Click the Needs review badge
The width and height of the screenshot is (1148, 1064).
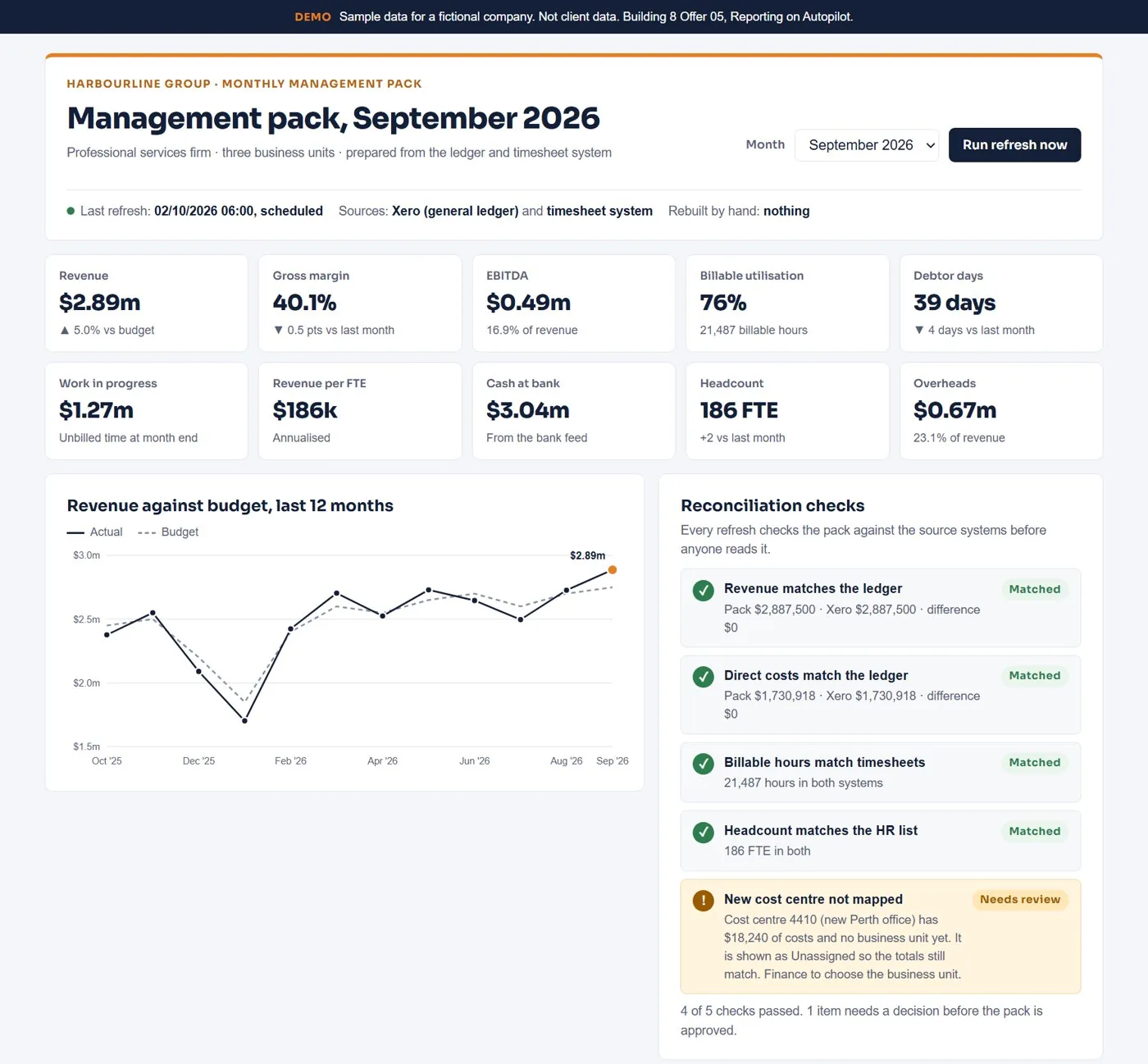pyautogui.click(x=1019, y=899)
